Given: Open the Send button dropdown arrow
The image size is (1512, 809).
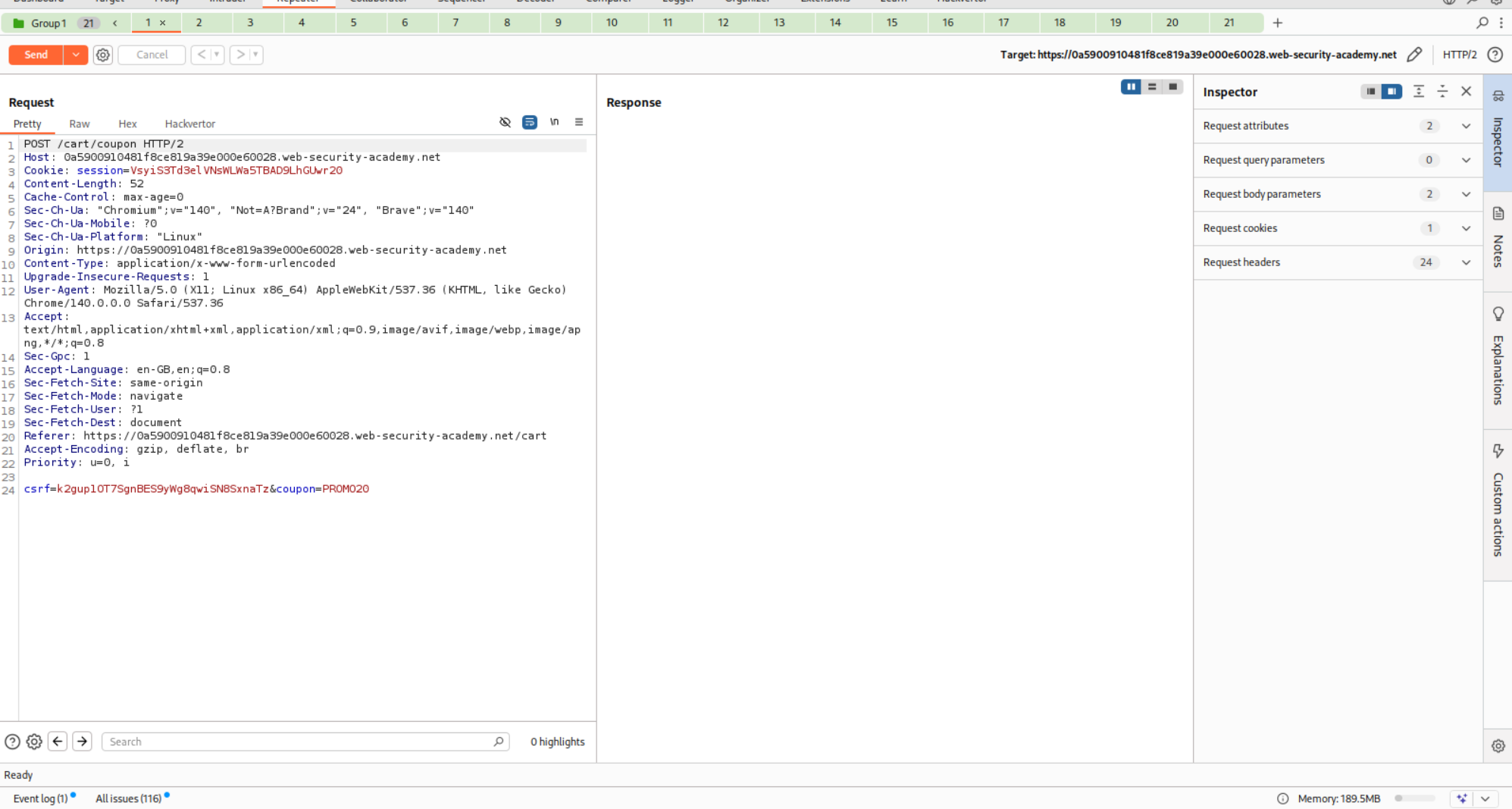Looking at the screenshot, I should [x=76, y=55].
